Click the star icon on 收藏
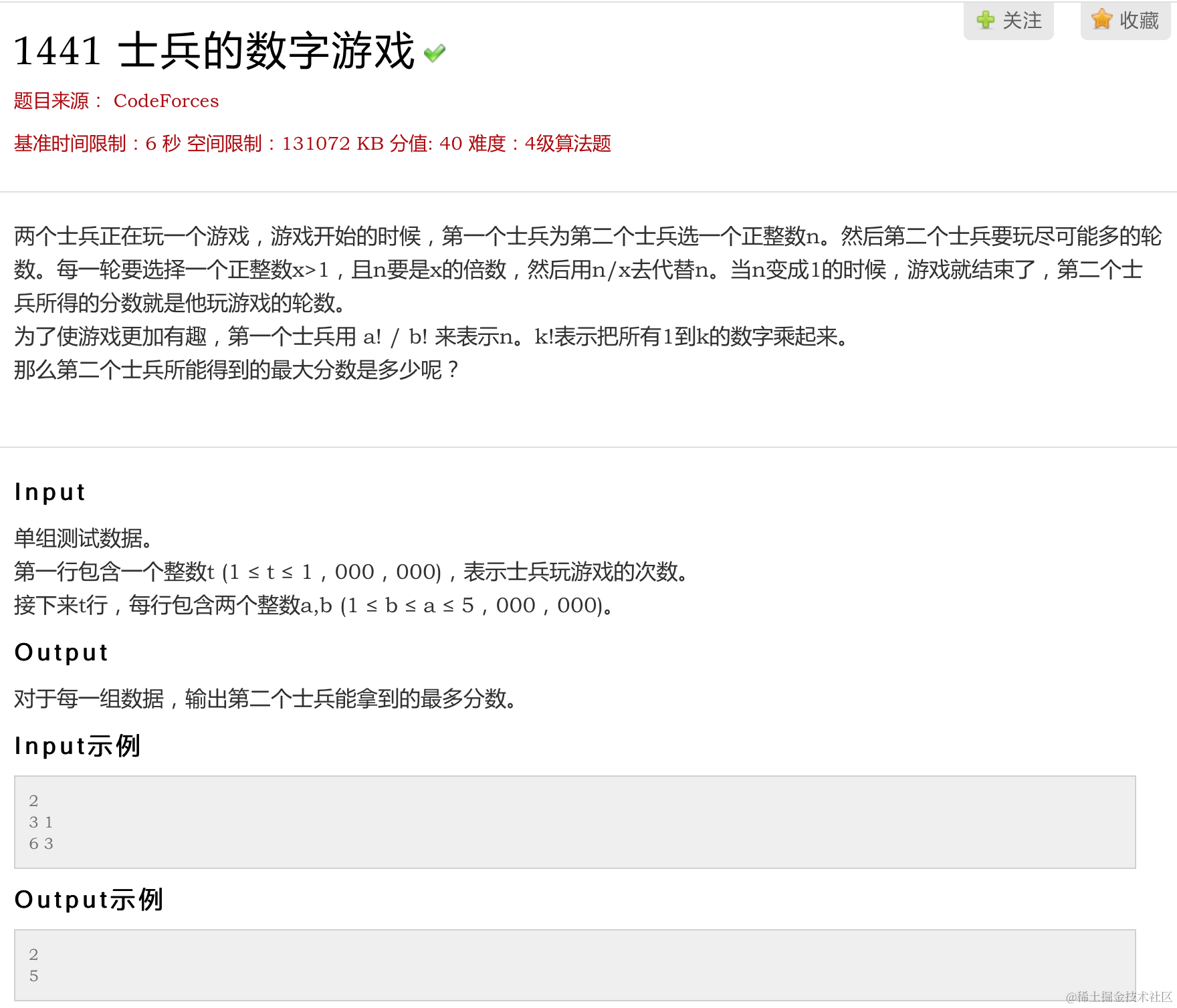 point(1102,19)
